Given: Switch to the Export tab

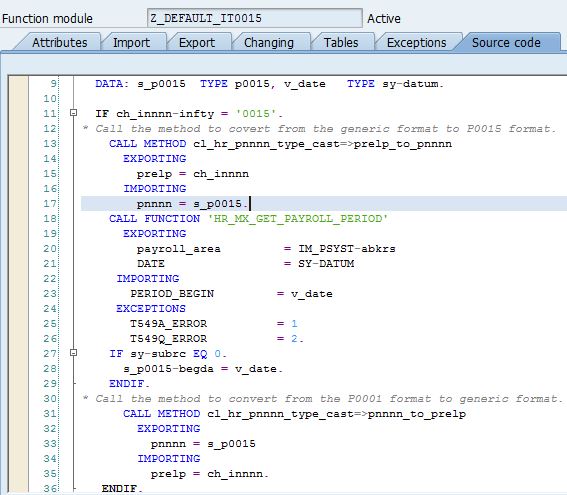Looking at the screenshot, I should coord(197,43).
